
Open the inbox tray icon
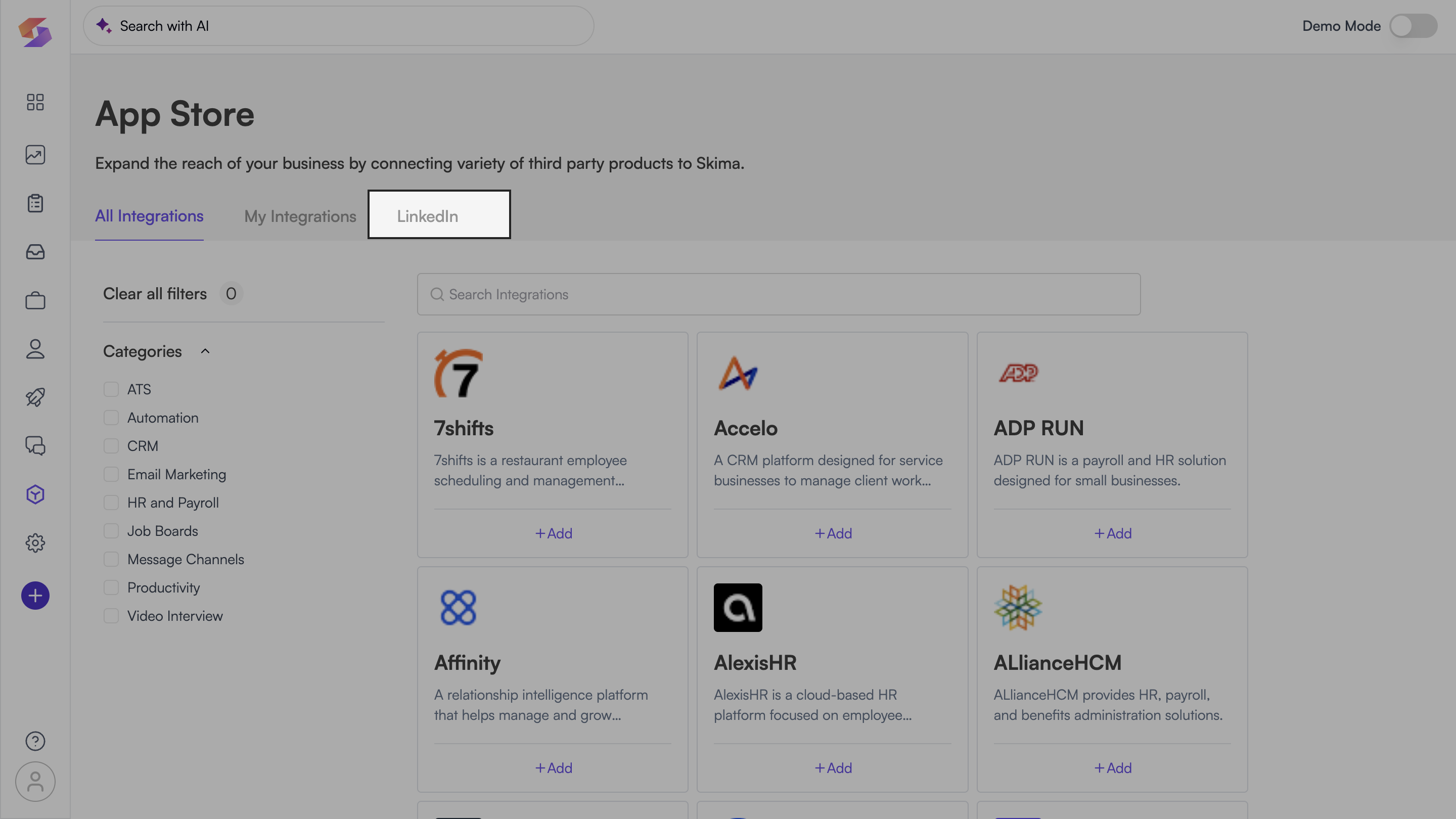pos(35,252)
